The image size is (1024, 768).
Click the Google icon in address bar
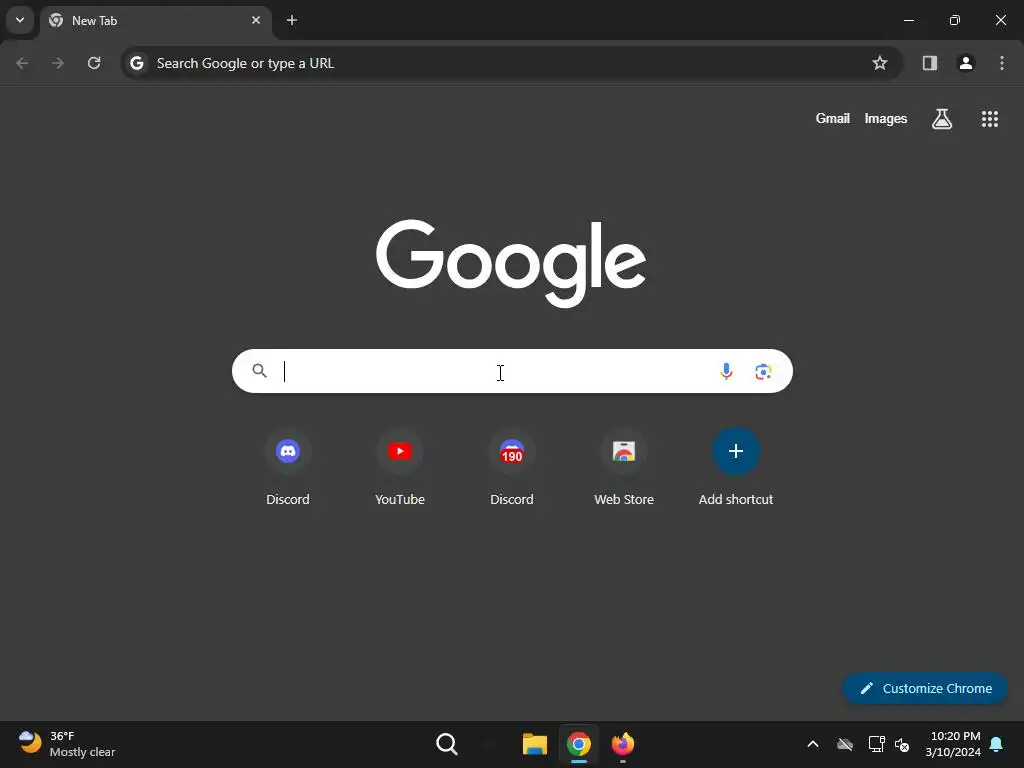[136, 63]
